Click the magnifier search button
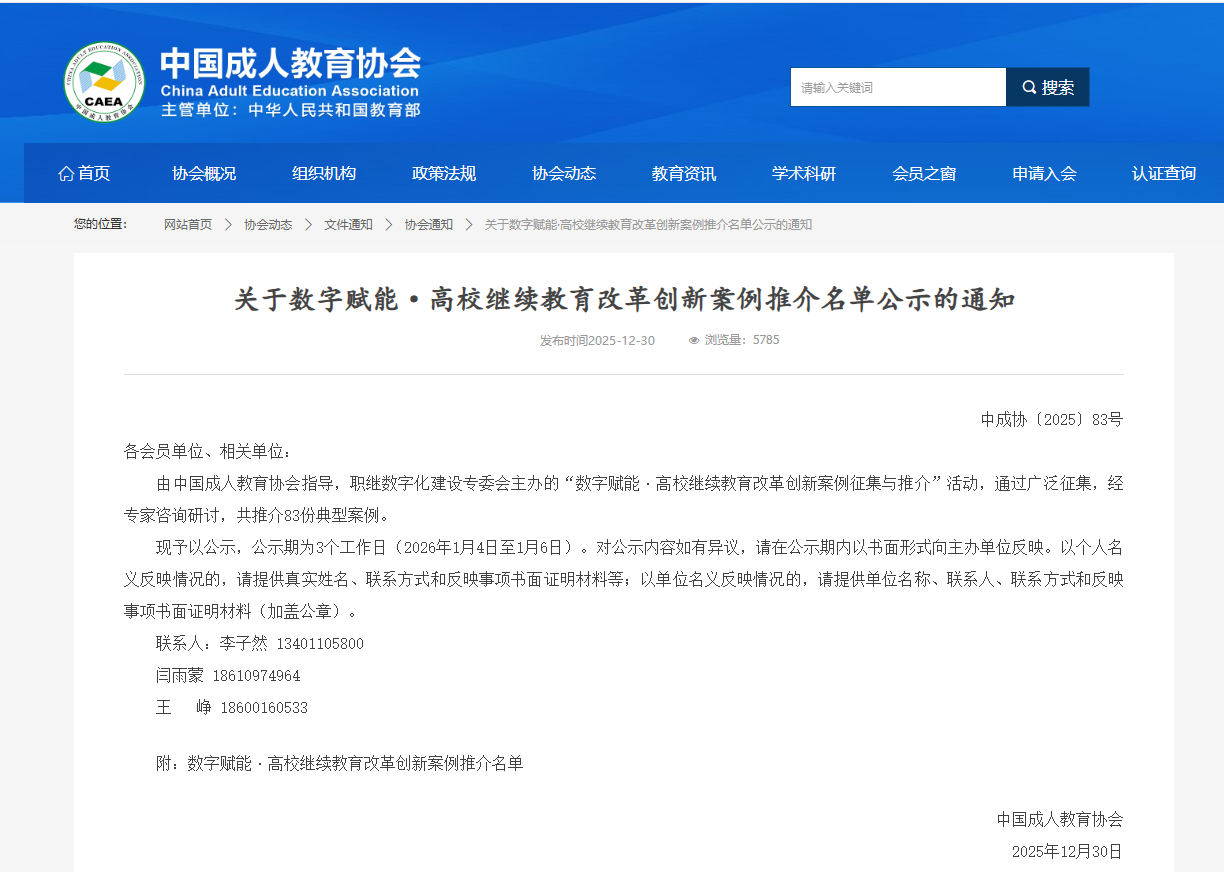The image size is (1224, 872). pos(1047,87)
